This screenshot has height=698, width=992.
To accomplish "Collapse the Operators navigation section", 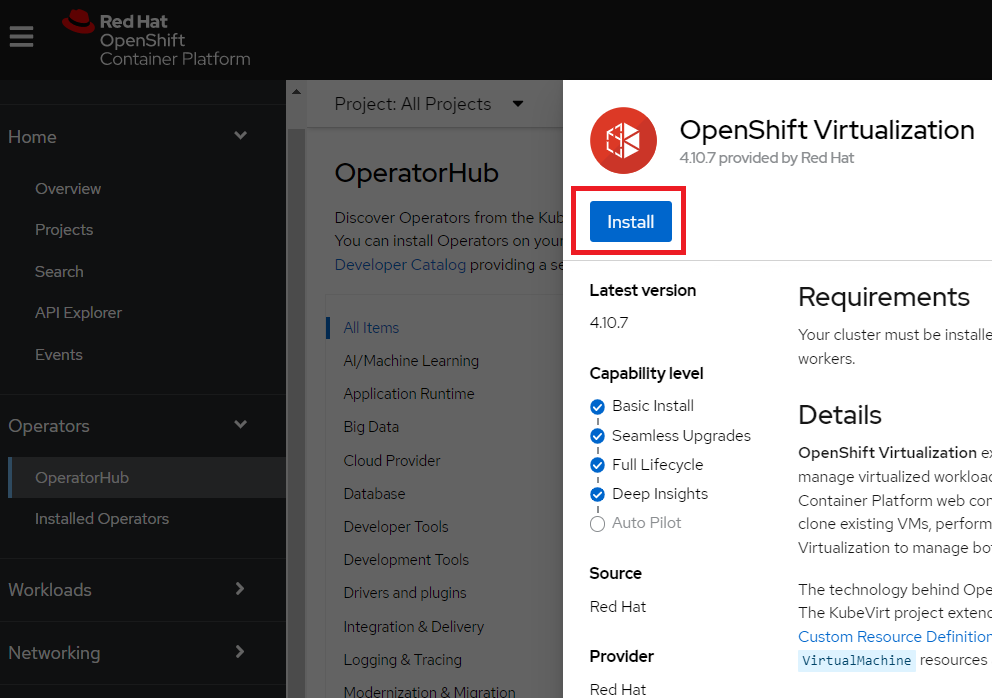I will tap(240, 425).
